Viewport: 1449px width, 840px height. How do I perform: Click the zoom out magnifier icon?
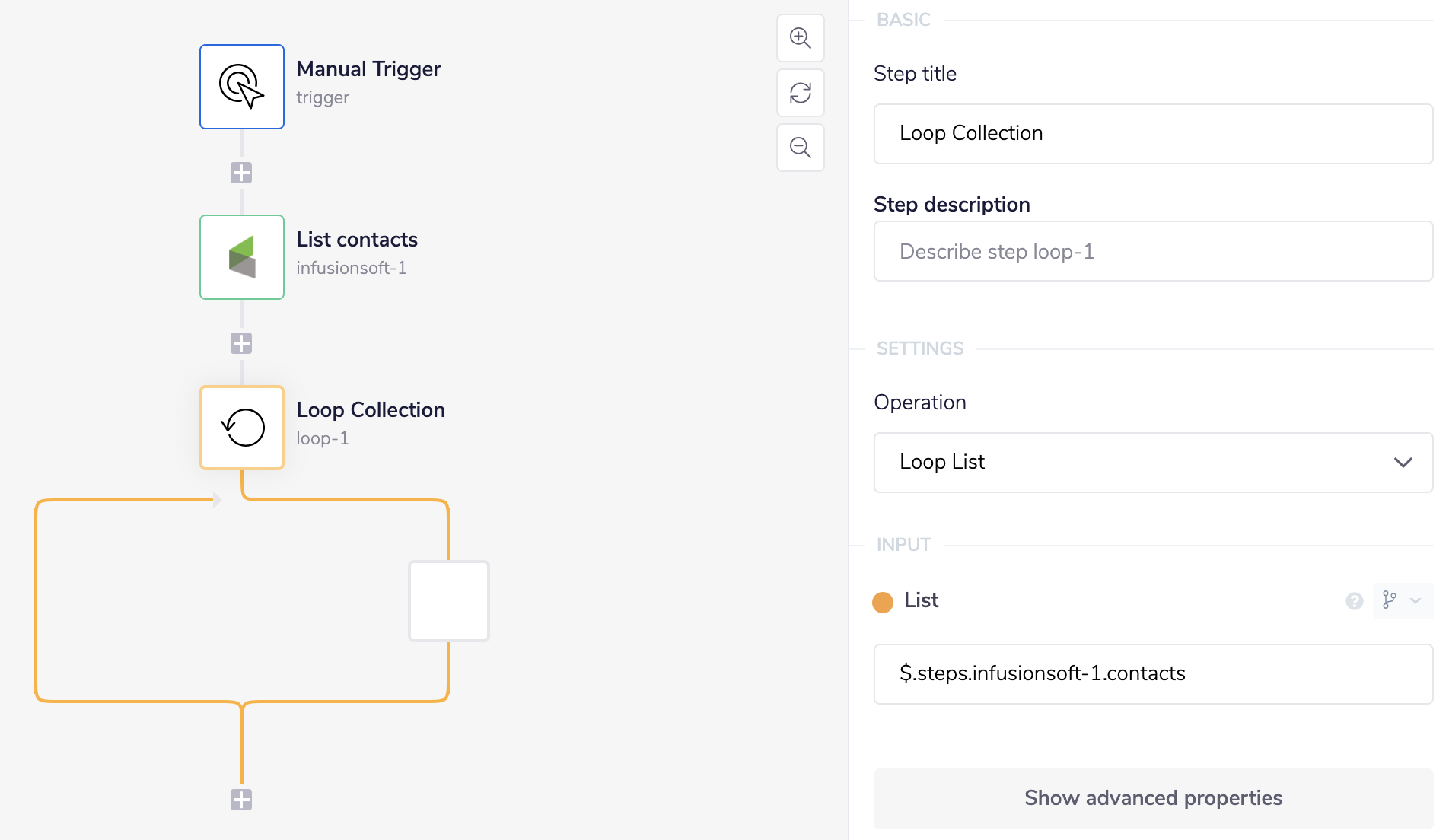coord(800,148)
